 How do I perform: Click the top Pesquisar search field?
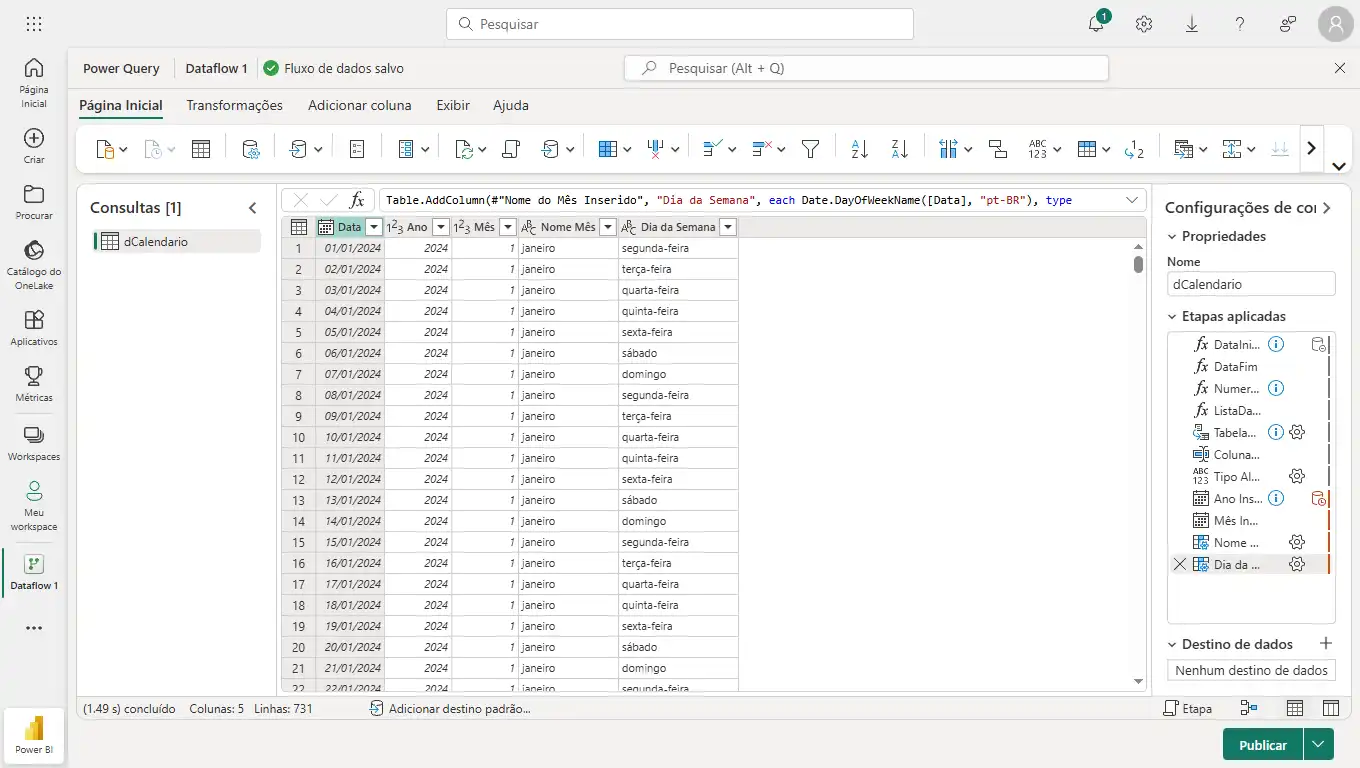[x=680, y=24]
